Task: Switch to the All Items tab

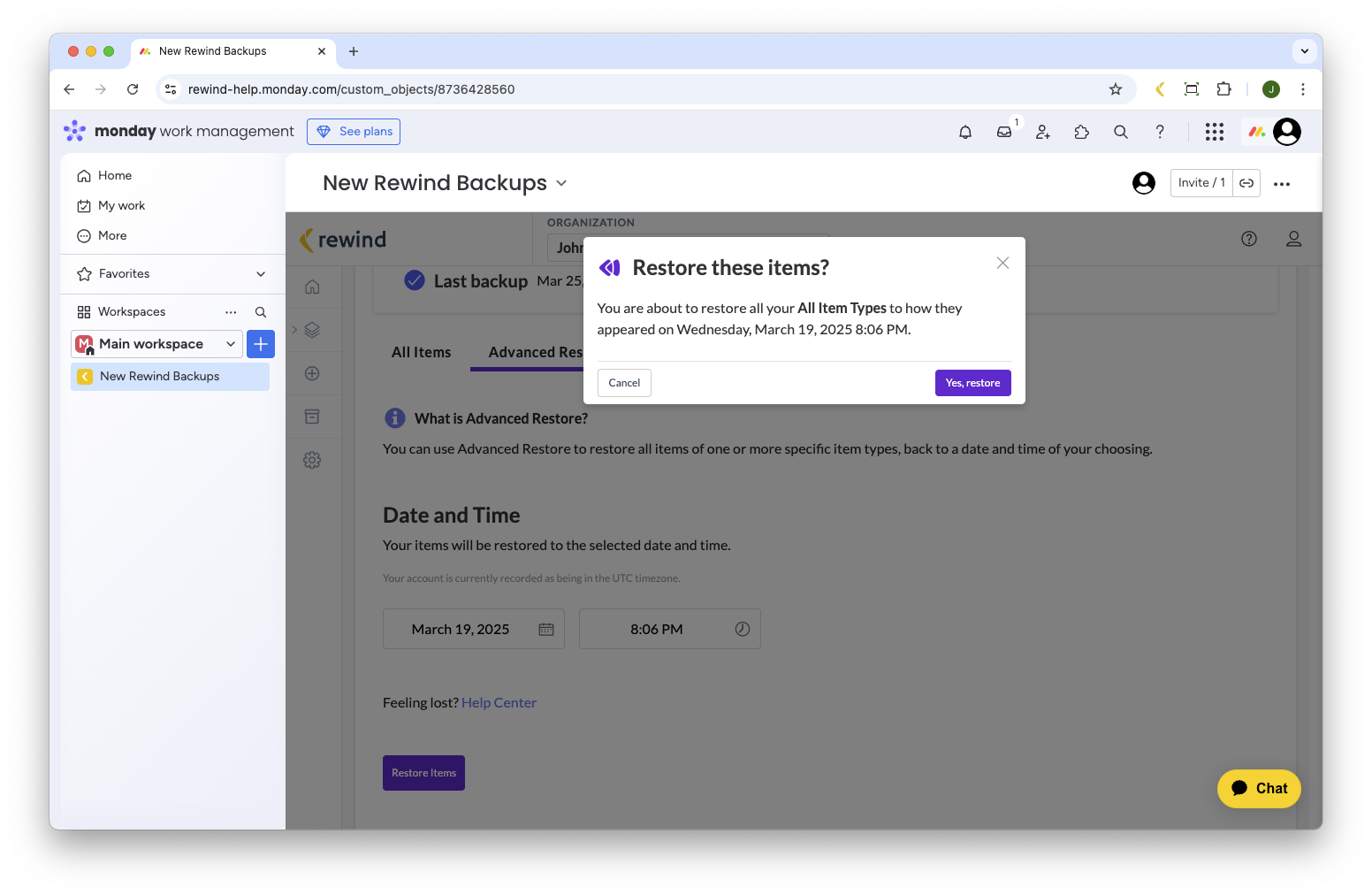Action: pyautogui.click(x=421, y=353)
